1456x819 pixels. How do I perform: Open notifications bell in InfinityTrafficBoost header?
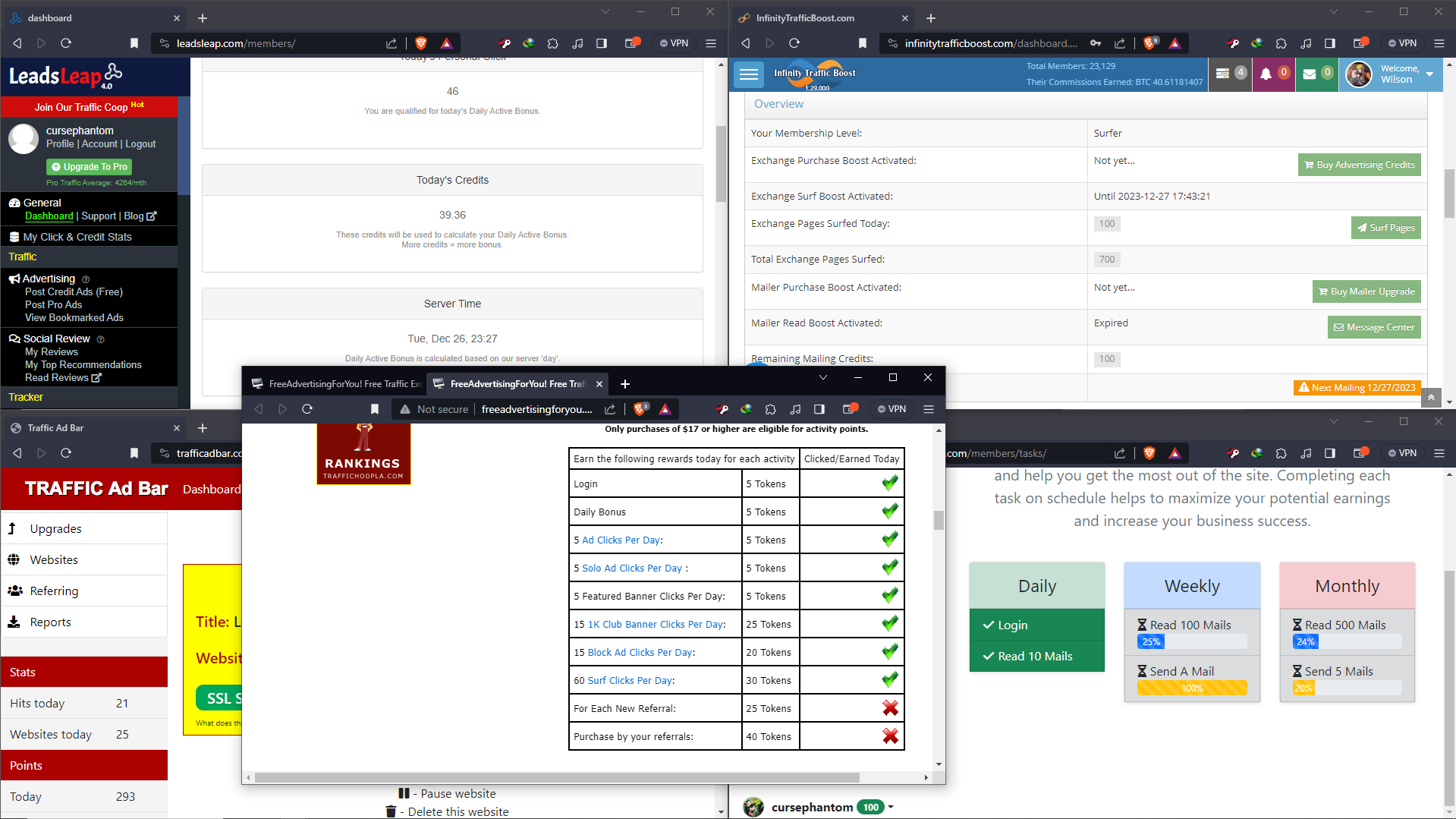pos(1266,74)
